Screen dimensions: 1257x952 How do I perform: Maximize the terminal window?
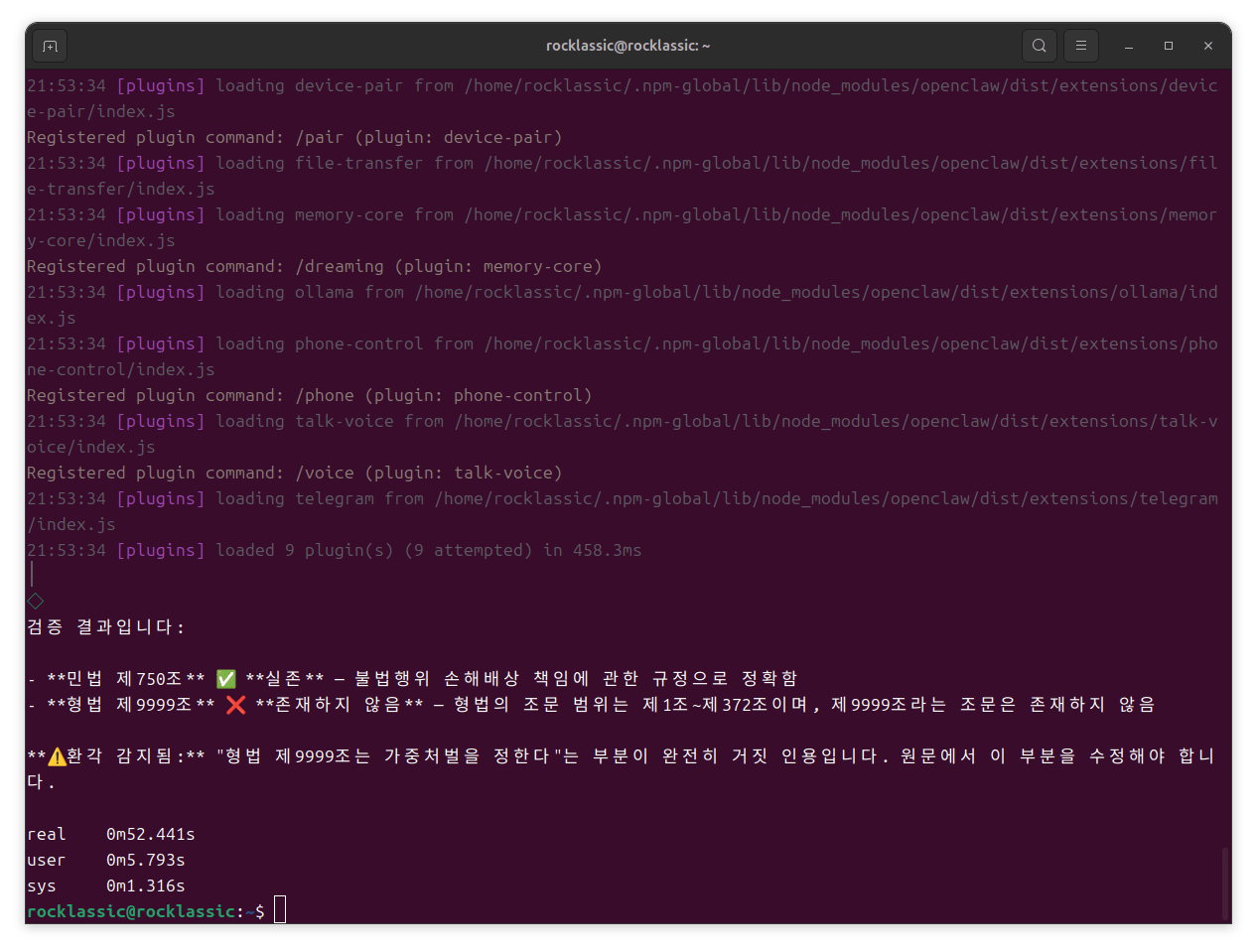click(1169, 46)
